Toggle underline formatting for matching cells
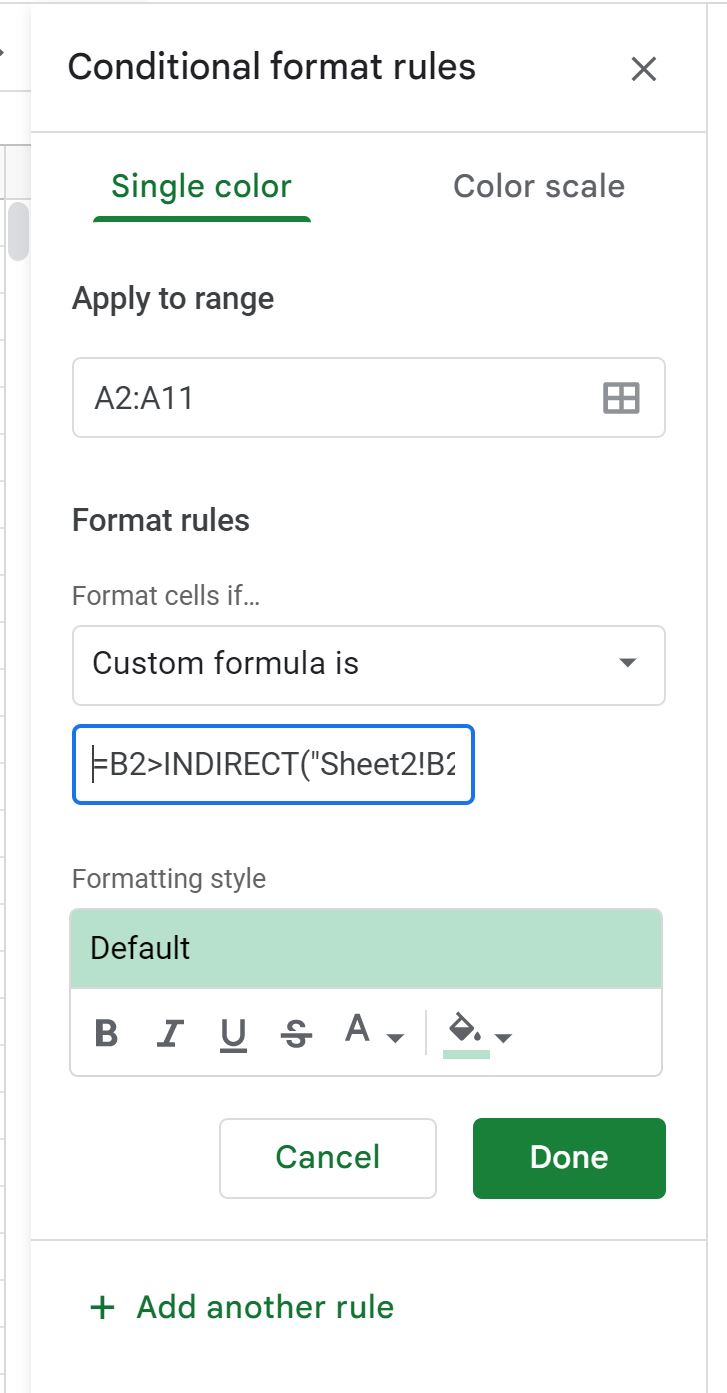This screenshot has width=727, height=1393. [x=232, y=1033]
